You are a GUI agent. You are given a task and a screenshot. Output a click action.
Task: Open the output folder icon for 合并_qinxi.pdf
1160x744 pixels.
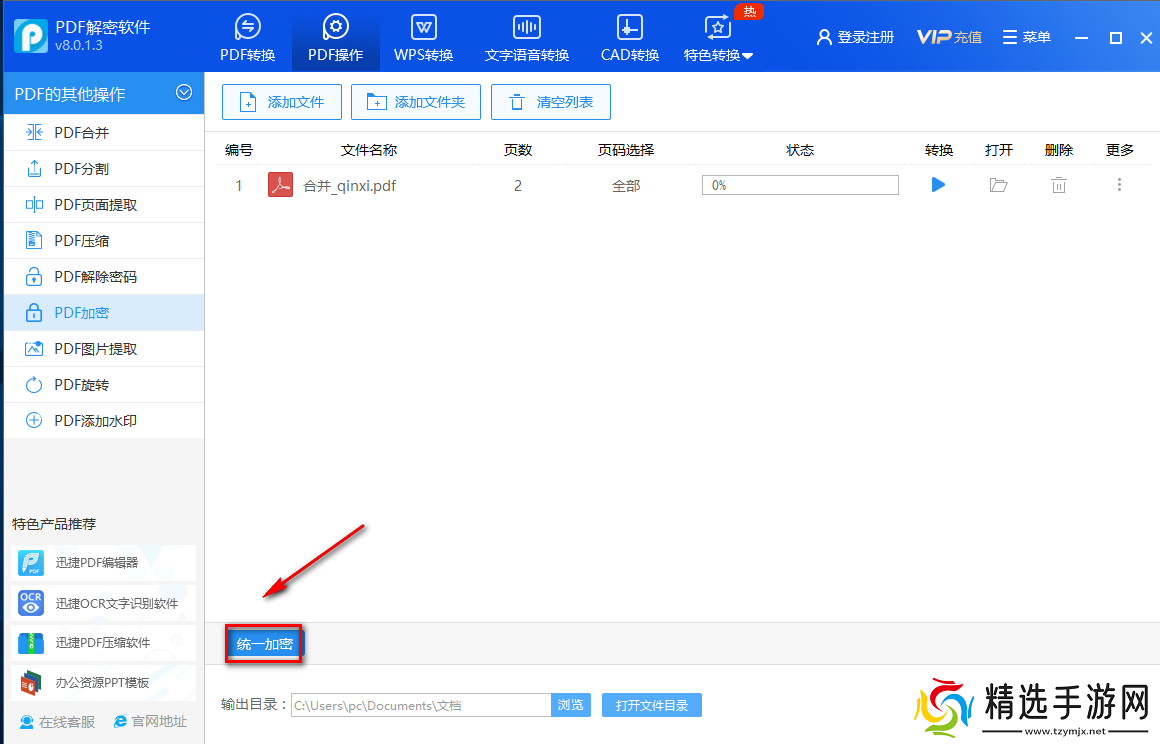point(998,184)
